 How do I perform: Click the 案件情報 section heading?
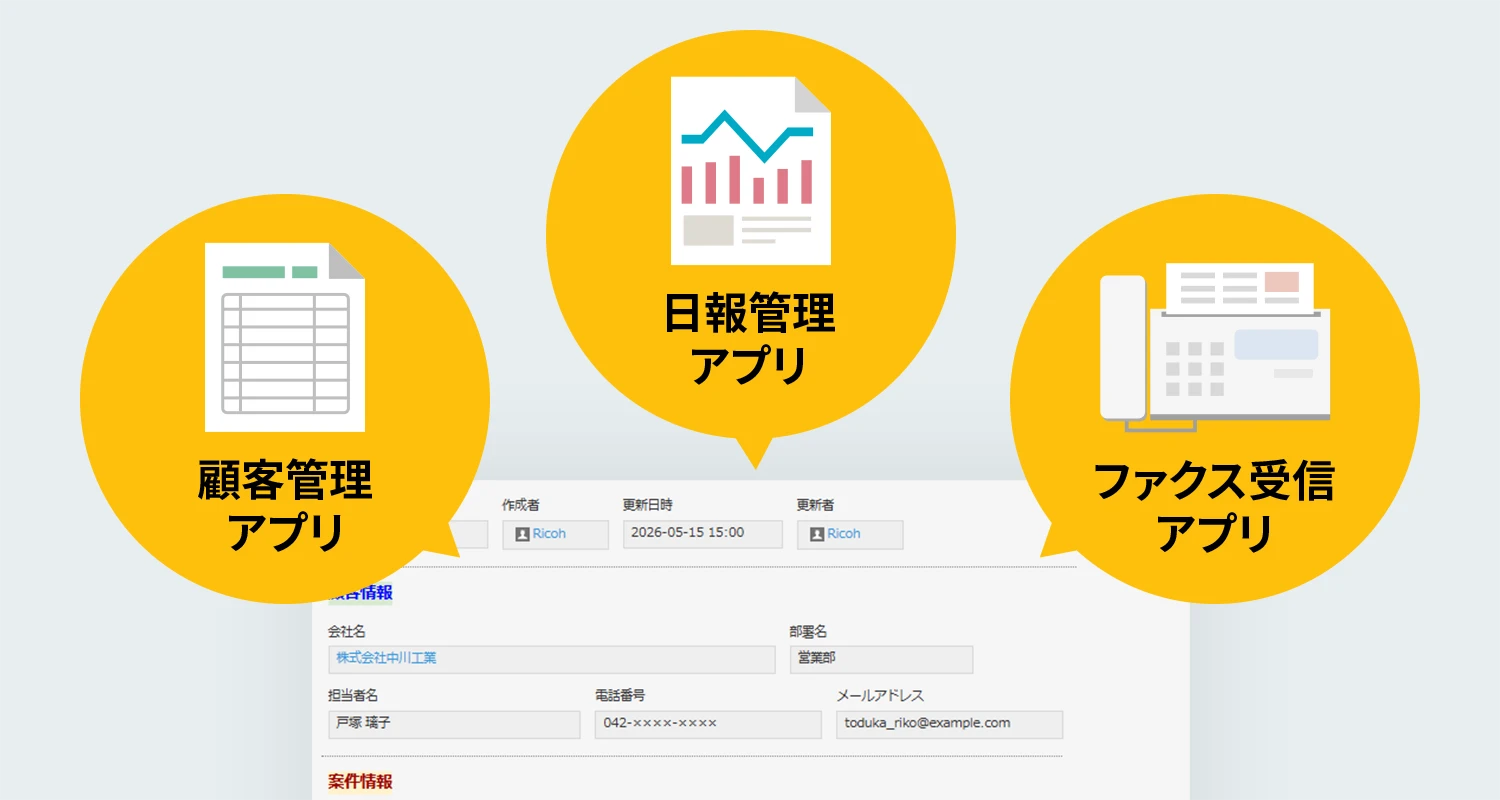tap(360, 781)
